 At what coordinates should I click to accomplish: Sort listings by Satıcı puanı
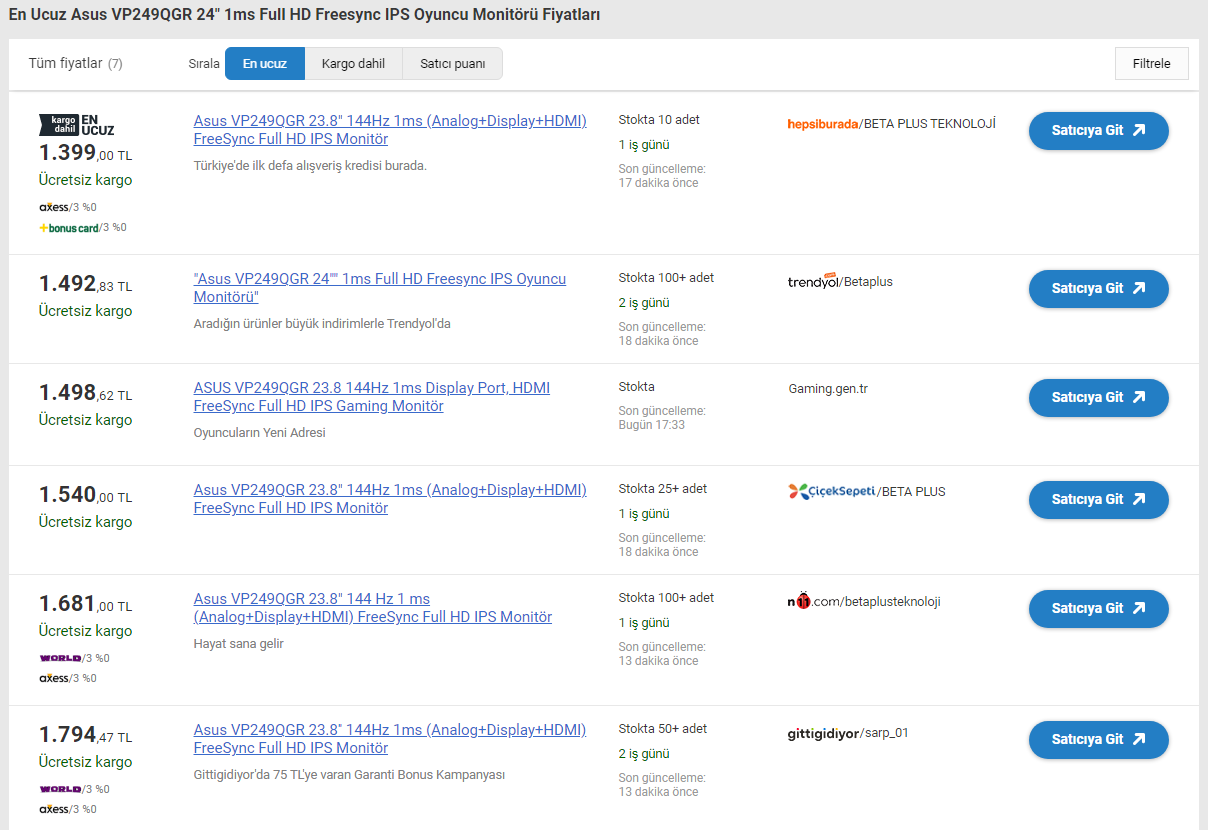[452, 64]
